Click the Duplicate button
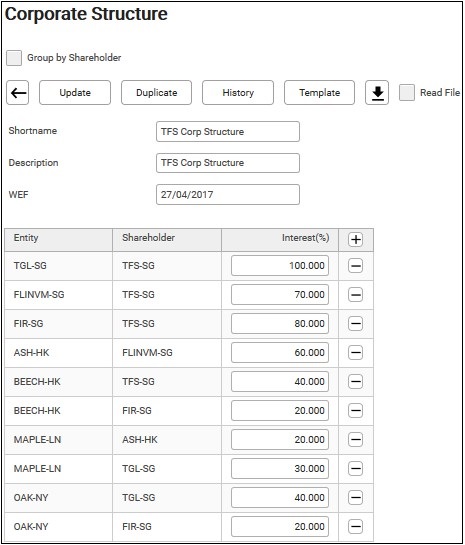Viewport: 465px width, 545px height. point(156,93)
